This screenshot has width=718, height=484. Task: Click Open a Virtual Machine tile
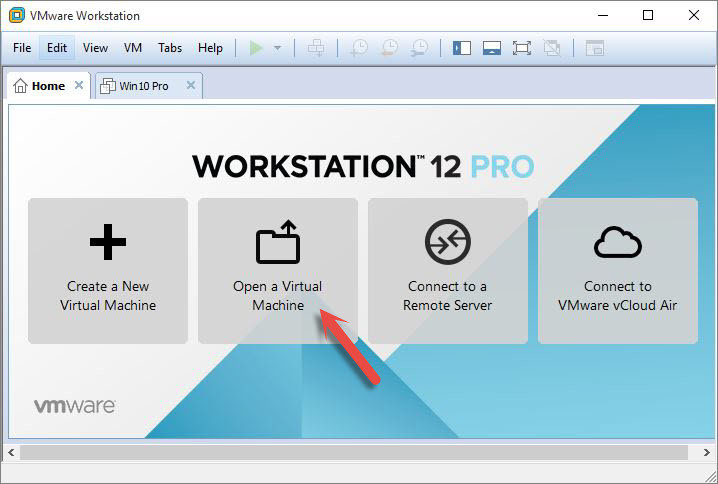pyautogui.click(x=278, y=270)
